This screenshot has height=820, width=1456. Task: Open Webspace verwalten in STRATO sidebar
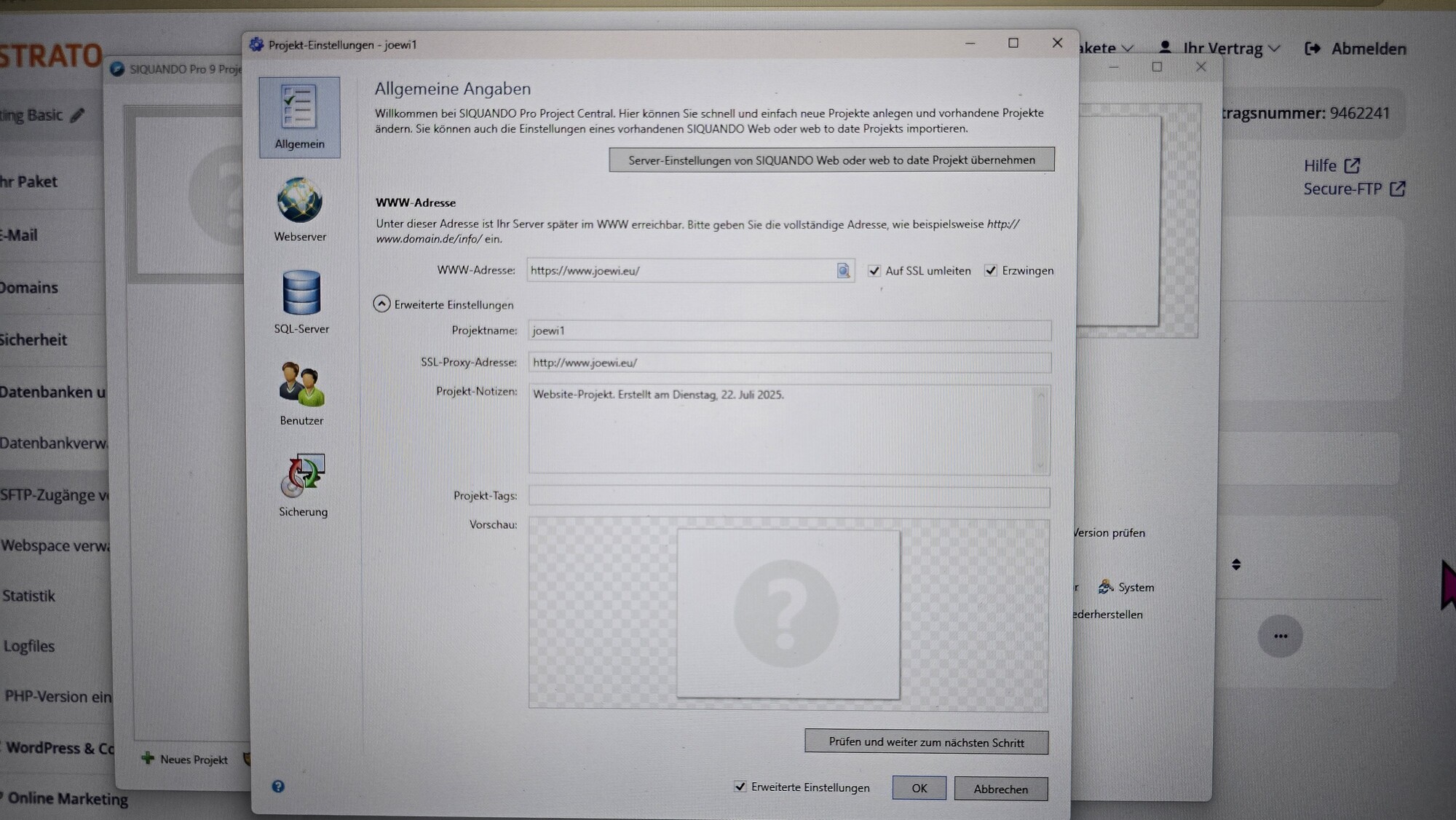pyautogui.click(x=55, y=545)
